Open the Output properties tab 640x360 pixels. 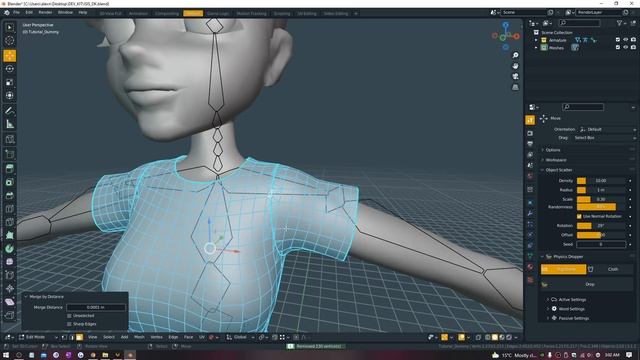[530, 144]
